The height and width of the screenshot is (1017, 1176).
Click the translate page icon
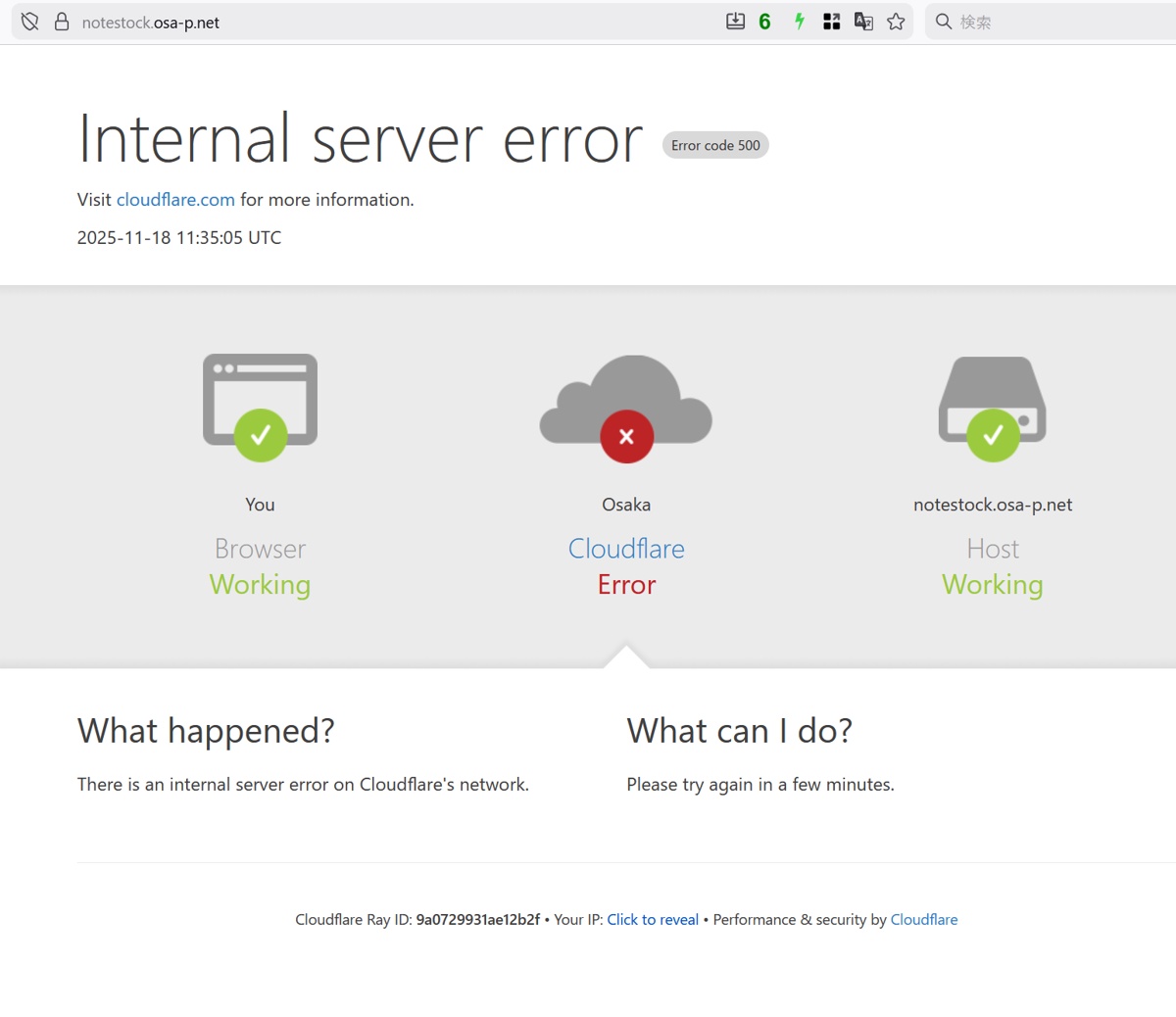click(863, 22)
